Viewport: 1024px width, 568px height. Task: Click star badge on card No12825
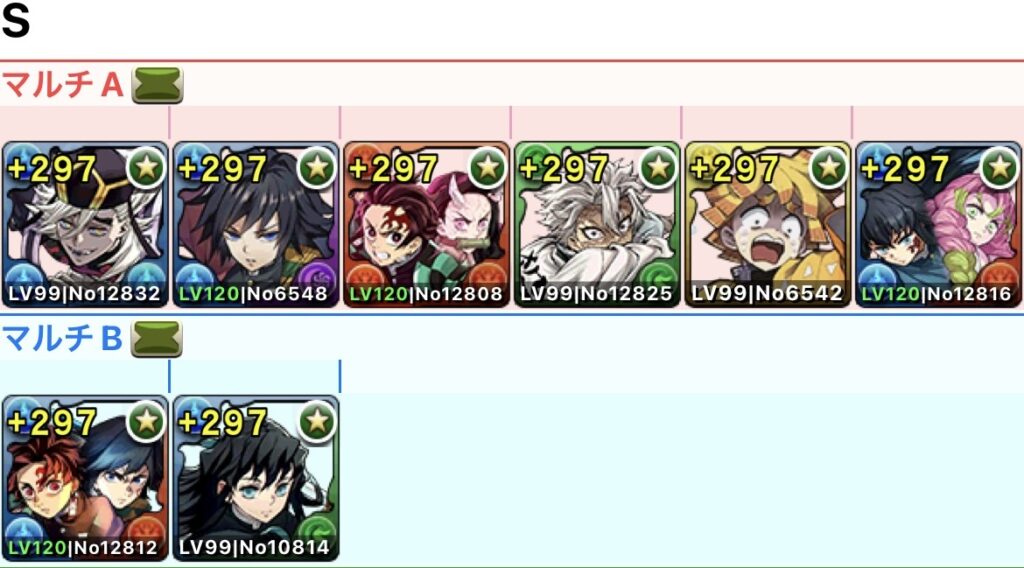658,168
